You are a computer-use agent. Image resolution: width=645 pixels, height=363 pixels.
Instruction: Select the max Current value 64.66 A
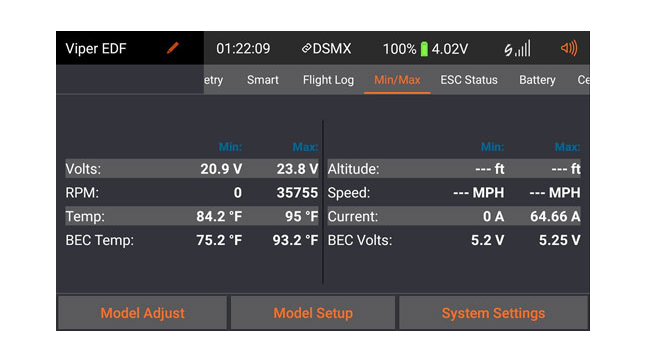point(555,216)
